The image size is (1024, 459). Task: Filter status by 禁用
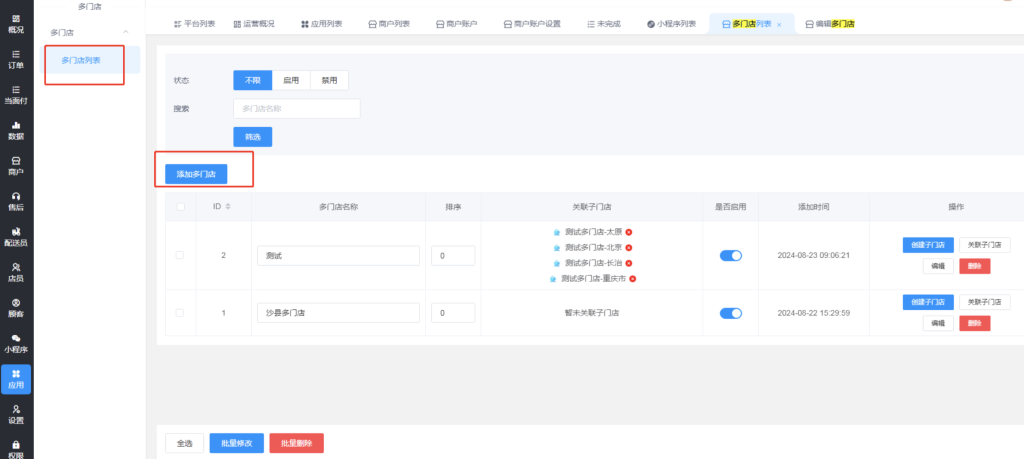click(329, 80)
